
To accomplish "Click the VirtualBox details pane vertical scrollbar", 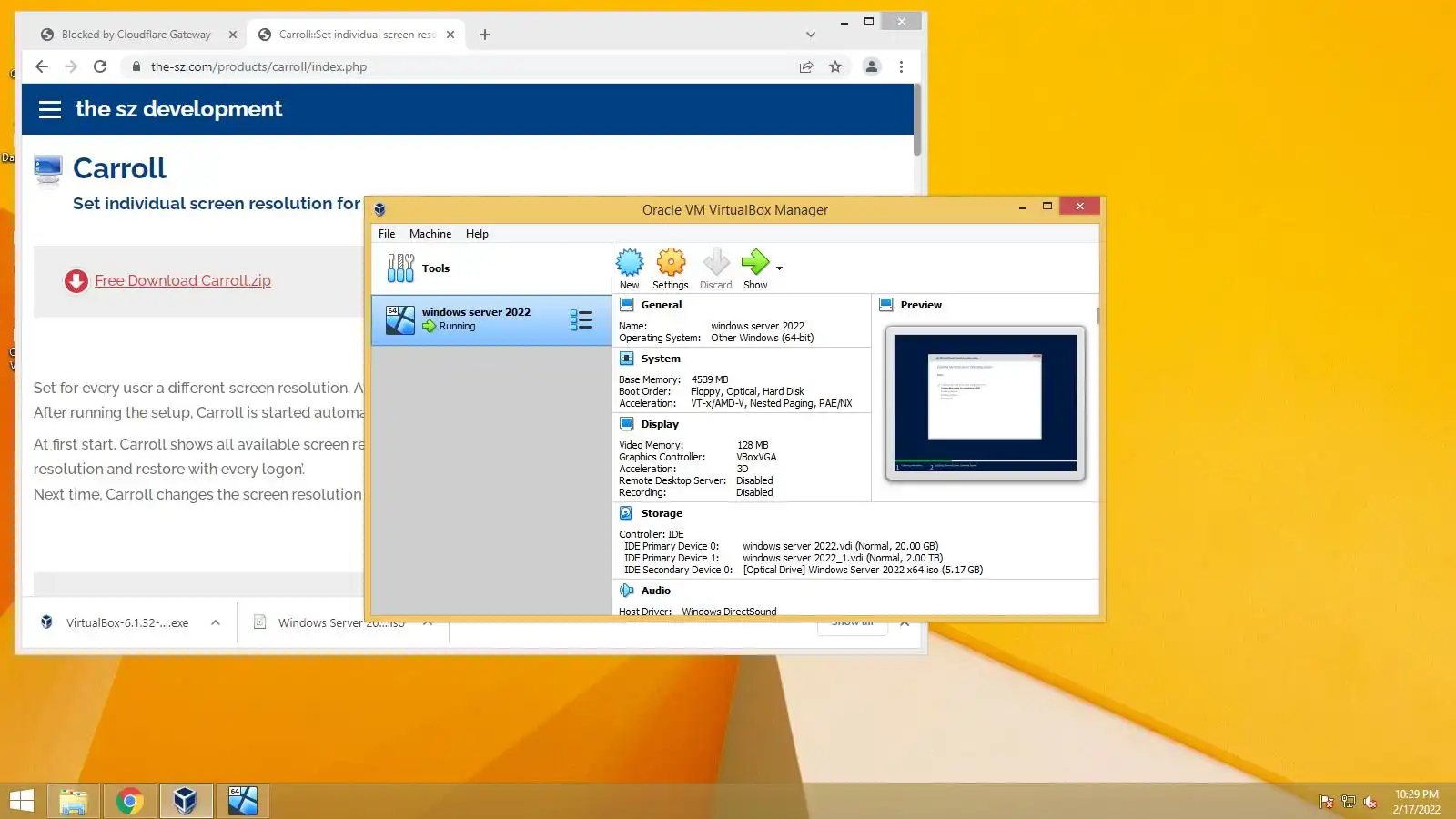I will tap(1097, 316).
